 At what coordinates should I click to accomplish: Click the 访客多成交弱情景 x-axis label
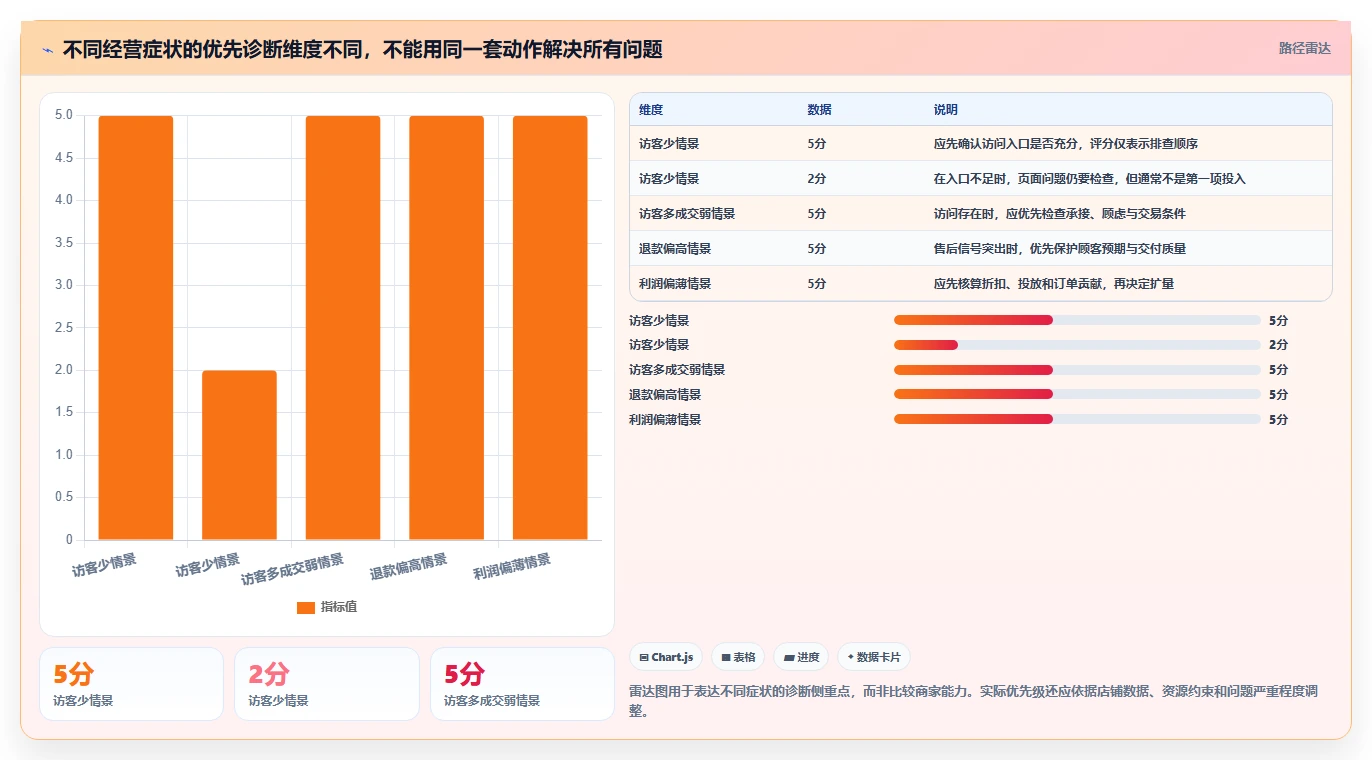point(292,569)
